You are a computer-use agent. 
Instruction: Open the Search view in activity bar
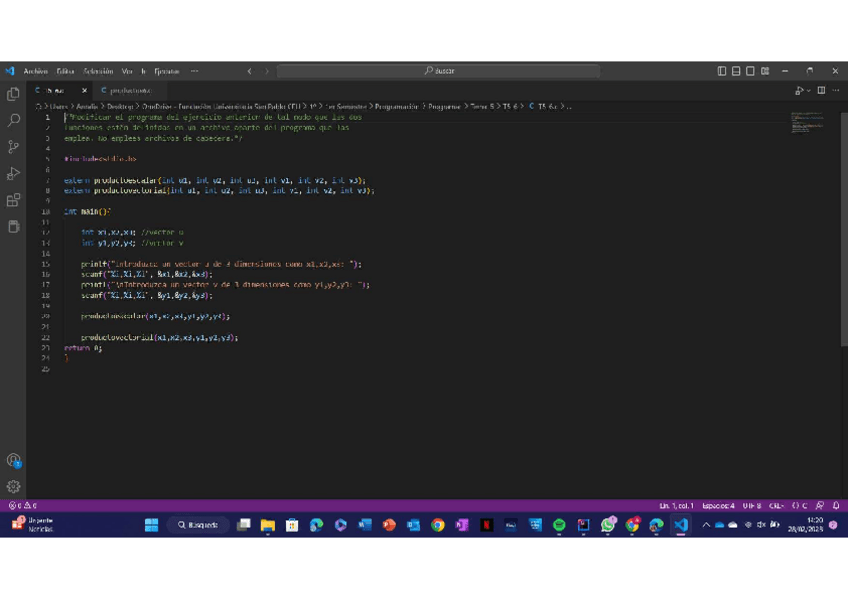[13, 120]
